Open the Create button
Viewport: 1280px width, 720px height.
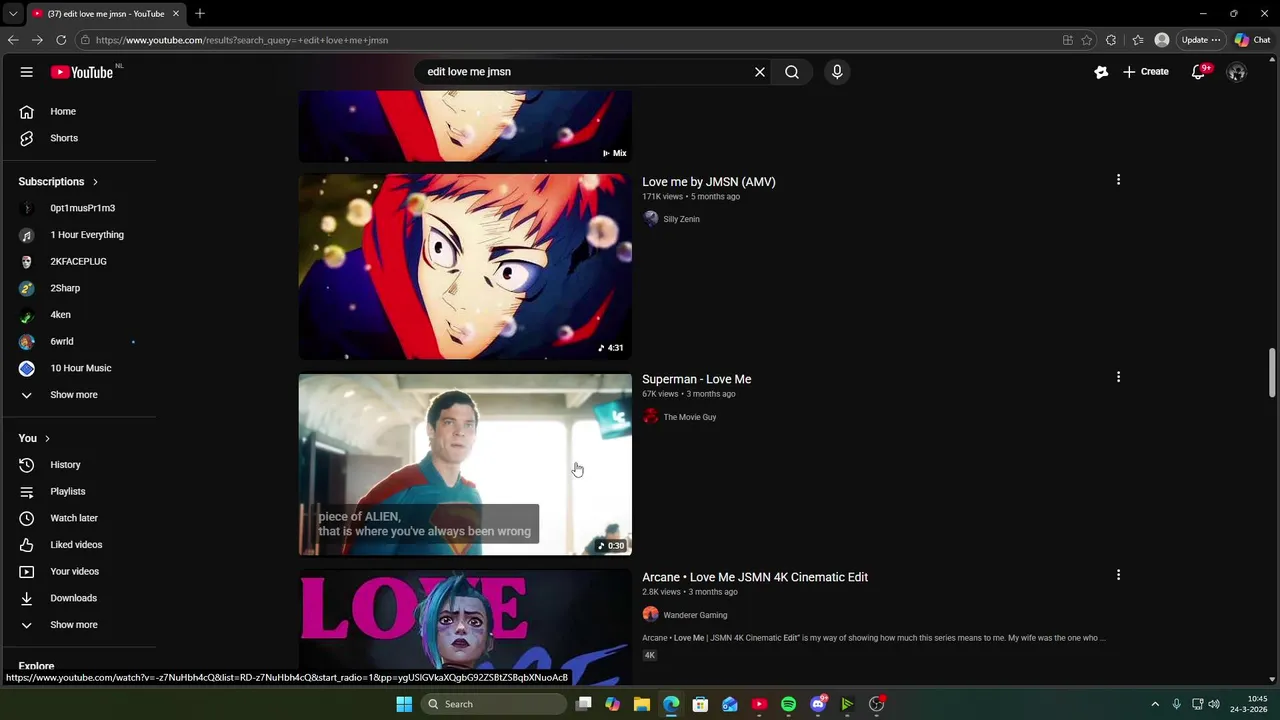click(x=1146, y=72)
